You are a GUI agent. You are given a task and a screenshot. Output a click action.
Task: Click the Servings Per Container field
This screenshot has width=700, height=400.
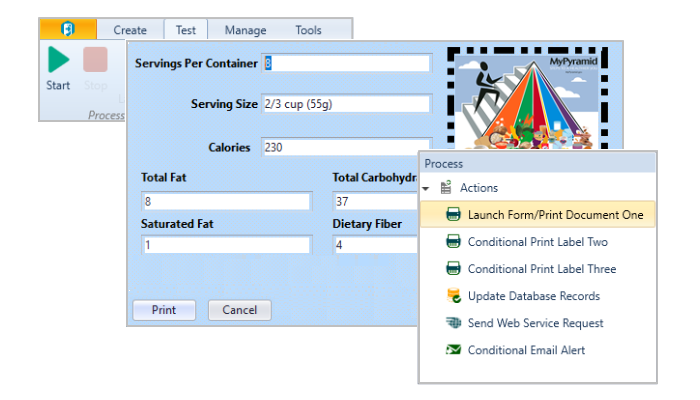point(346,63)
